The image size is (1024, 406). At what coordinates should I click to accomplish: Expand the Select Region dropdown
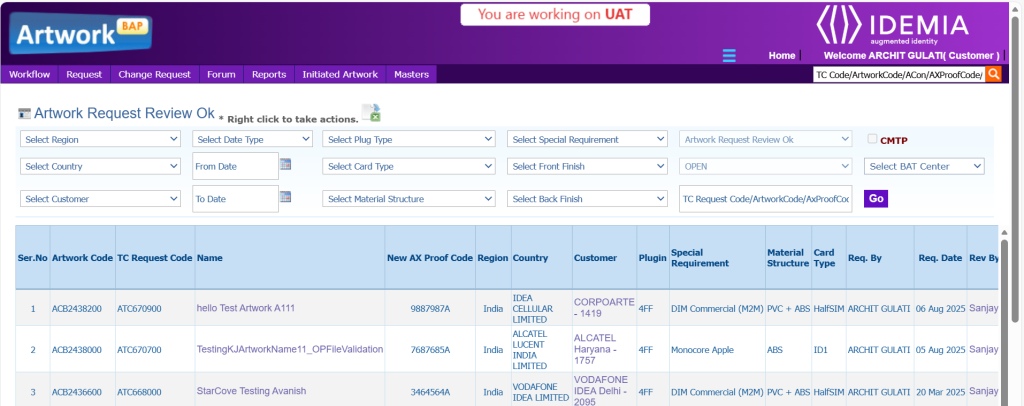click(102, 139)
